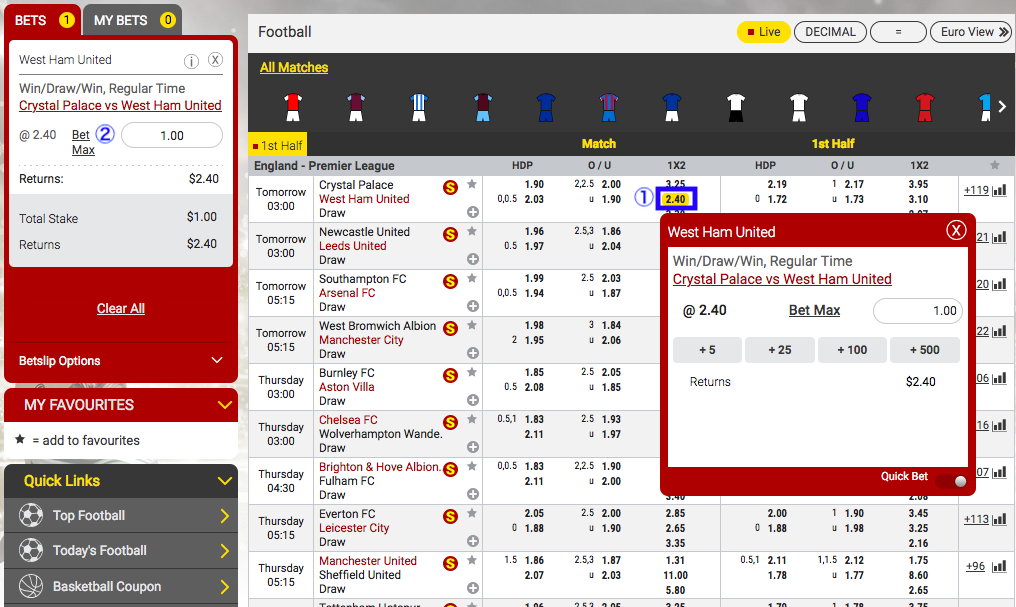1016x607 pixels.
Task: Open bar chart stats for Everton FC row
Action: 1000,519
